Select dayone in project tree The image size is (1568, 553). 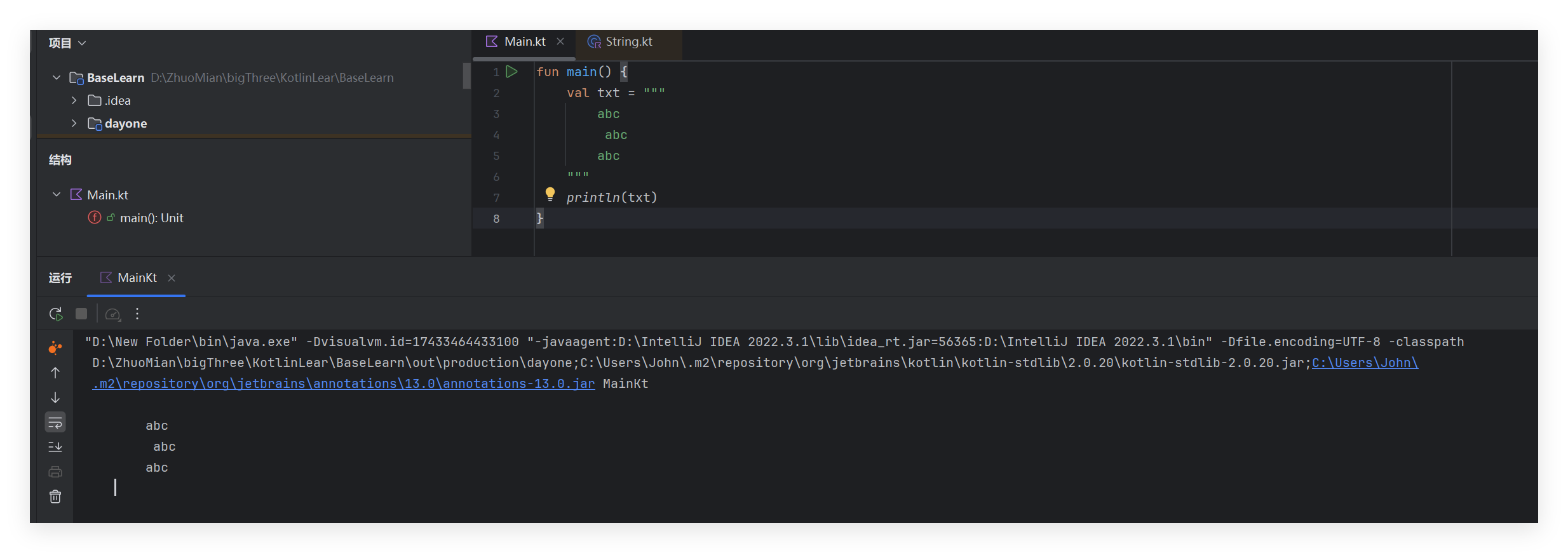(x=126, y=124)
